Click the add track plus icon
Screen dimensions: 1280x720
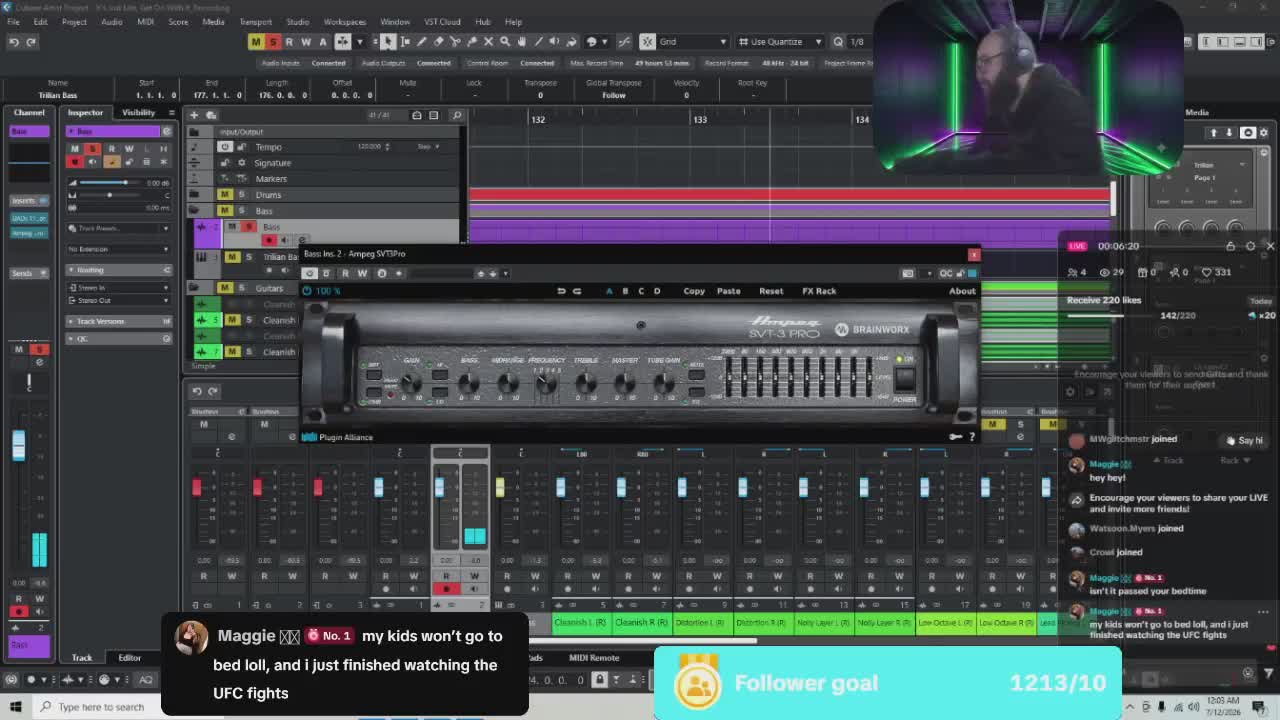pyautogui.click(x=195, y=115)
